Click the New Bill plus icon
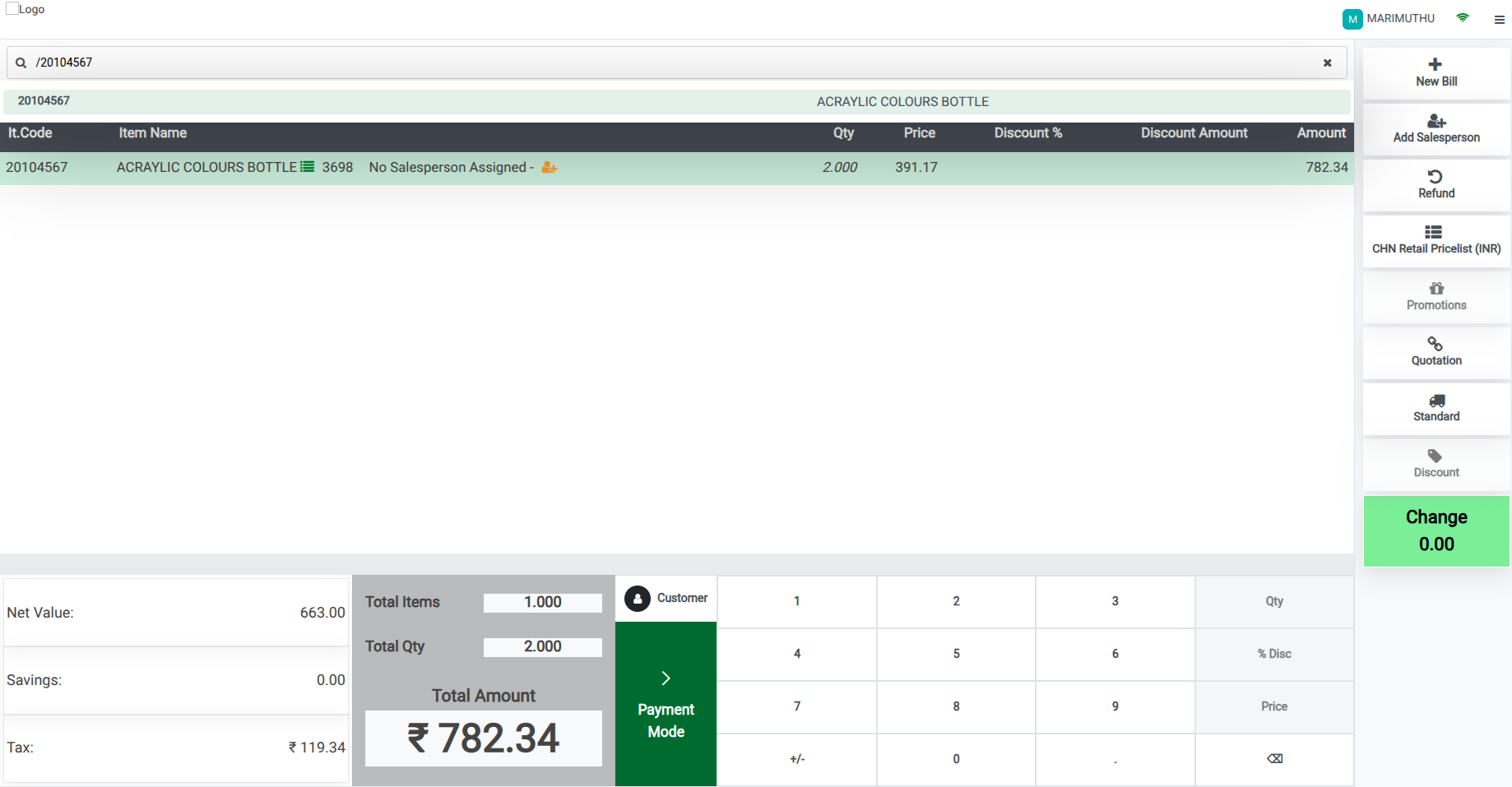 [1435, 64]
